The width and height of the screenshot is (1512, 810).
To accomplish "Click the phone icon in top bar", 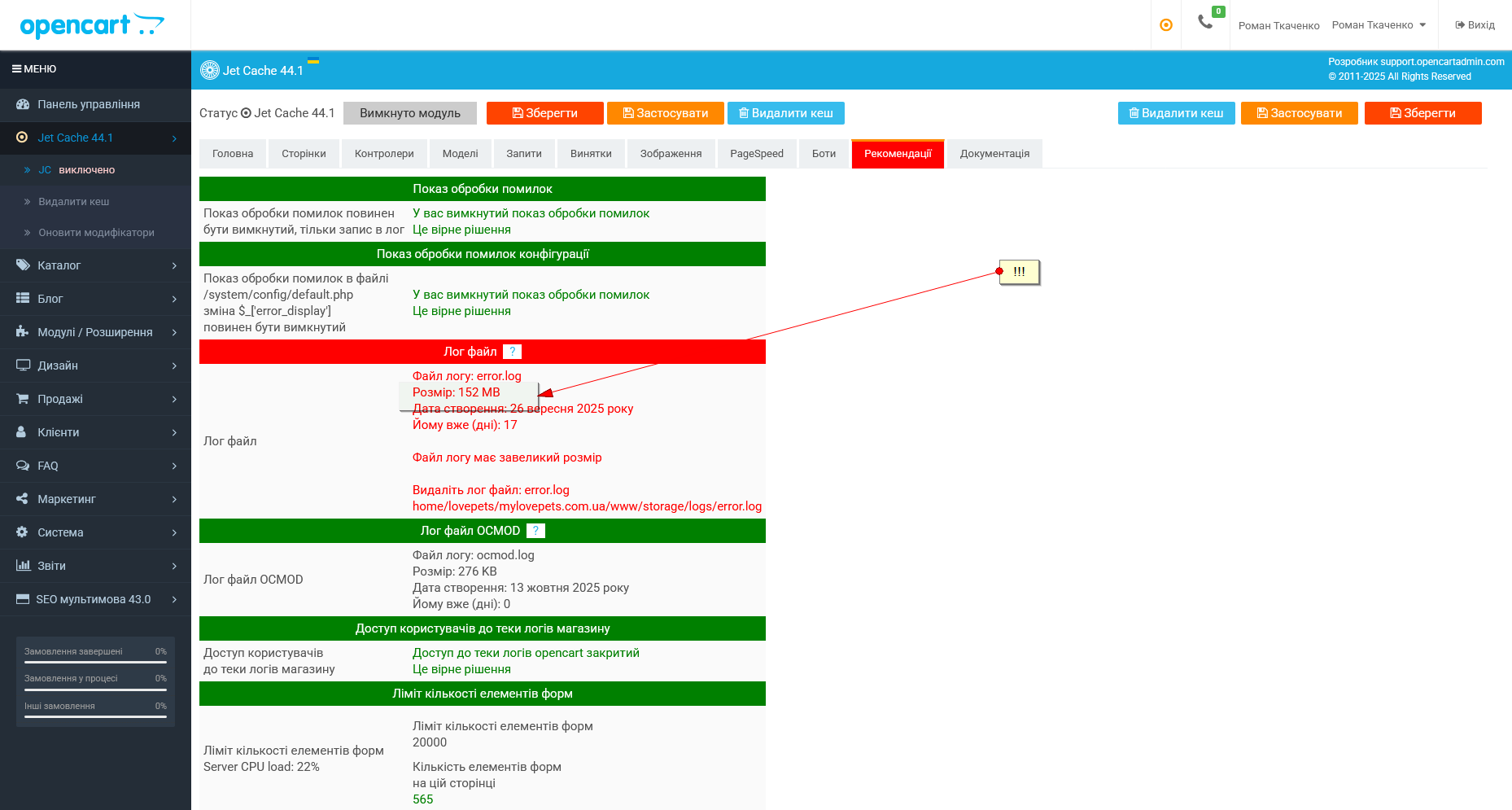I will pyautogui.click(x=1205, y=22).
